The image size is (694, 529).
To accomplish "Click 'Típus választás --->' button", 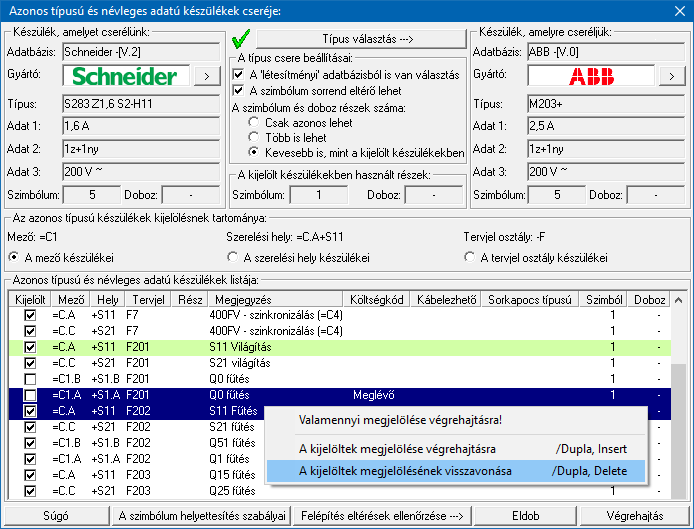I will (x=361, y=39).
